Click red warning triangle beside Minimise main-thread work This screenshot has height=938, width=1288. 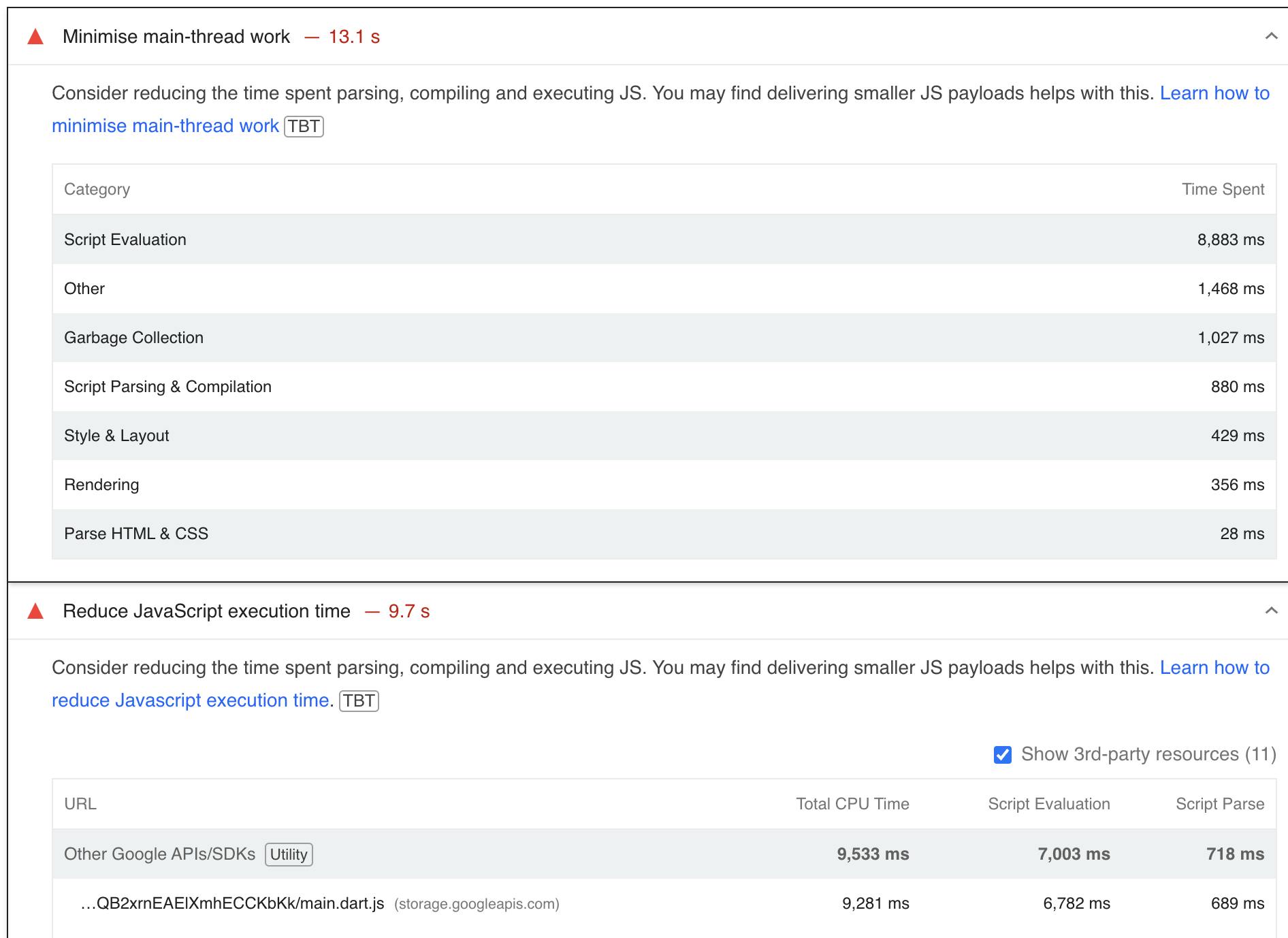pos(35,37)
